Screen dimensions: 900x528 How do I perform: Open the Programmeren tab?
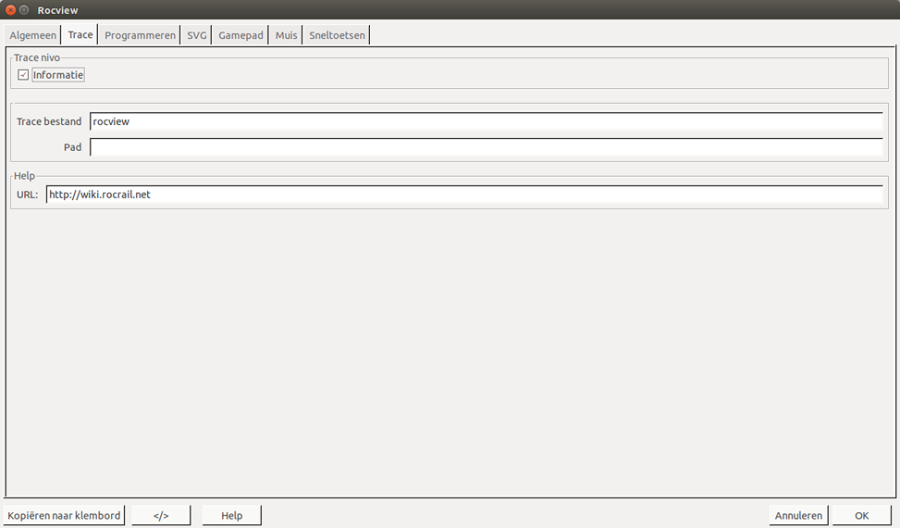[140, 35]
